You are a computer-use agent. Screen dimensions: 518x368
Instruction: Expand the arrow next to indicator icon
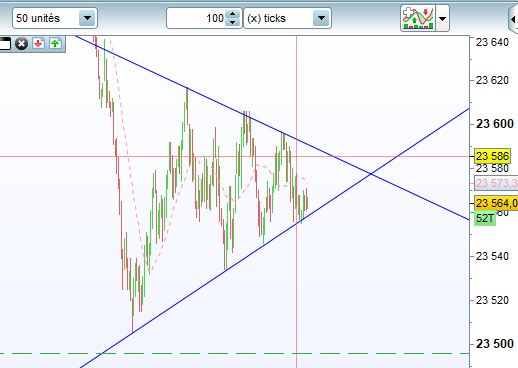(x=442, y=19)
